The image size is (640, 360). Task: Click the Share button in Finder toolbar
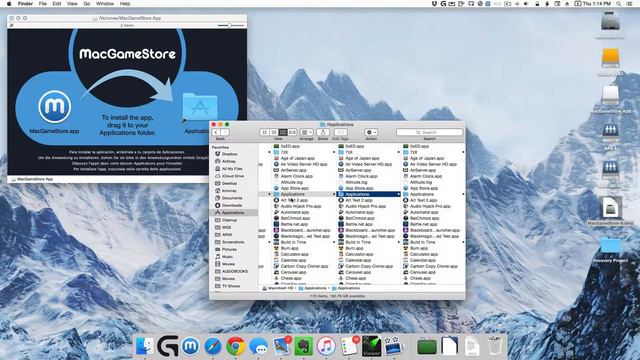[x=323, y=132]
